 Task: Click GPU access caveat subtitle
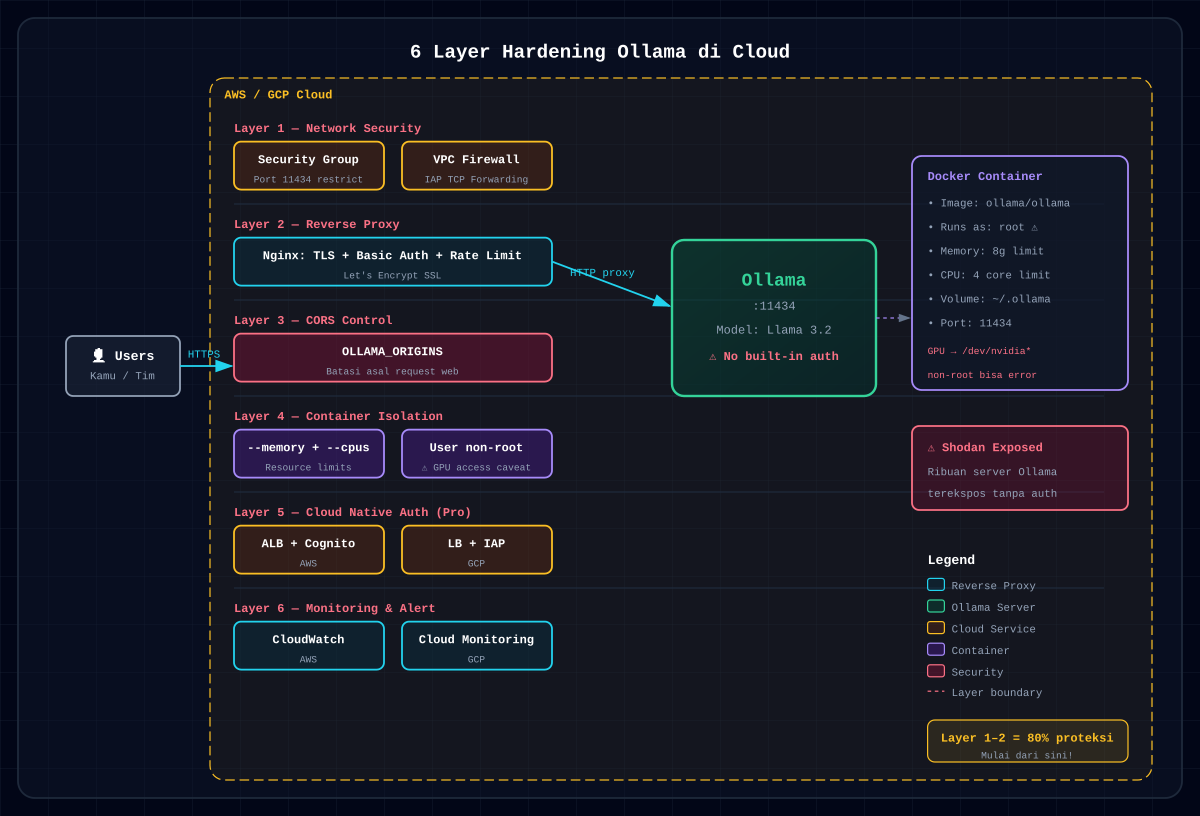tap(476, 468)
